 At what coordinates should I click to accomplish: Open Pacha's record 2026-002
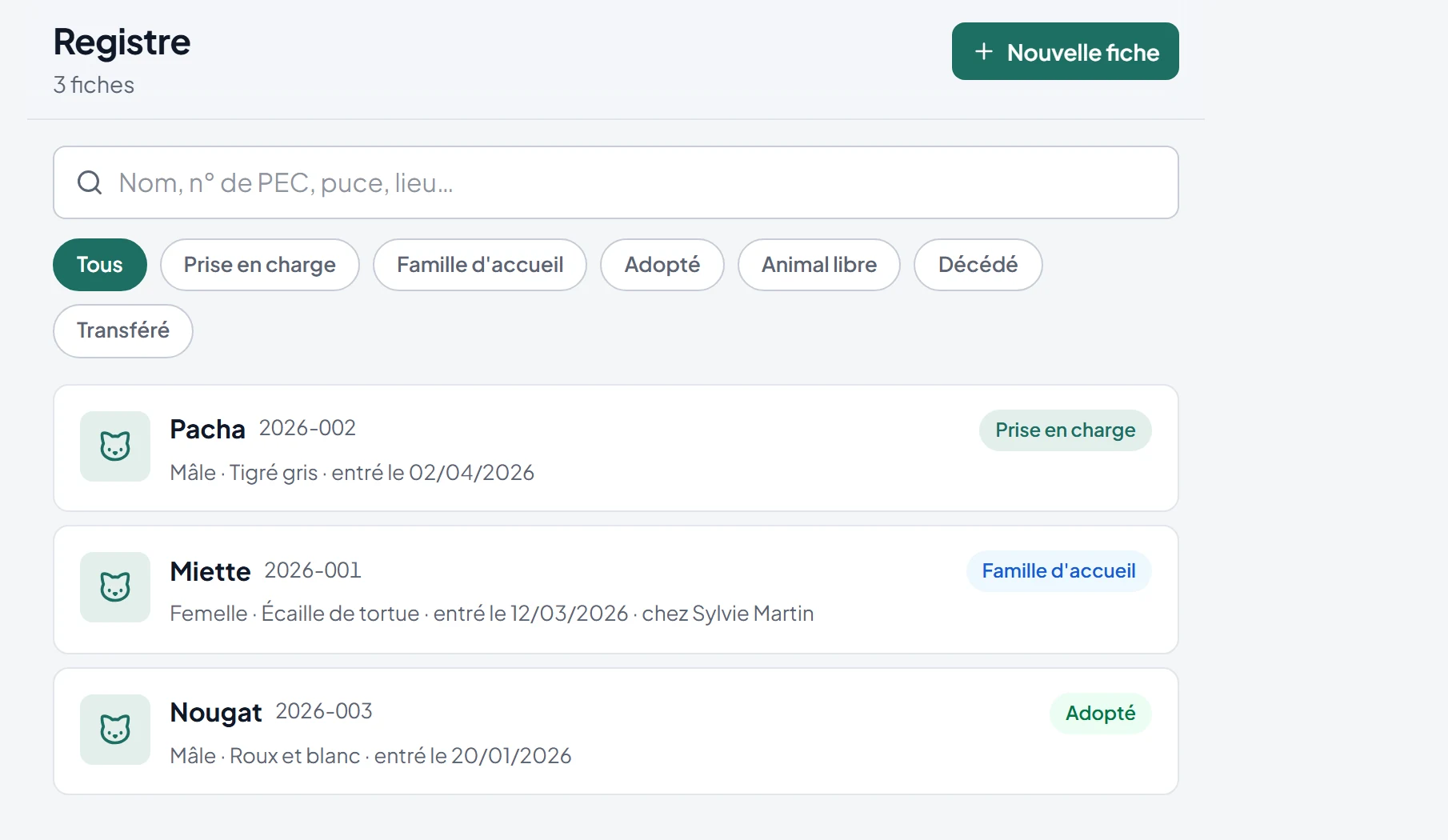click(616, 448)
